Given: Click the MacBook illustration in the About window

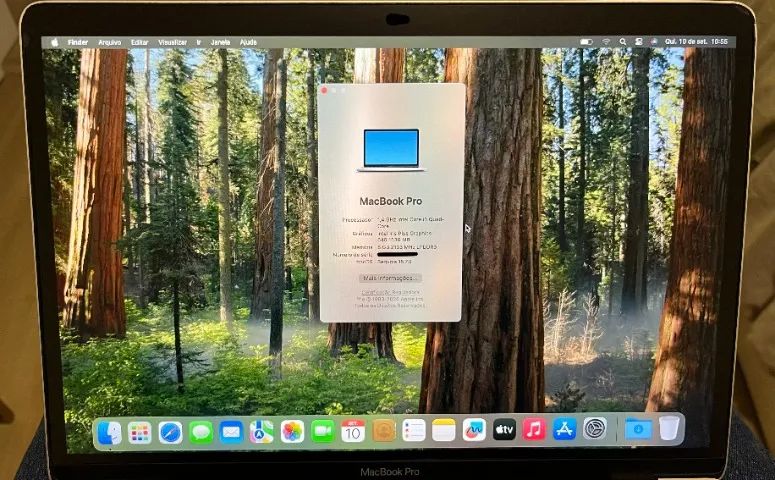Looking at the screenshot, I should tap(391, 150).
